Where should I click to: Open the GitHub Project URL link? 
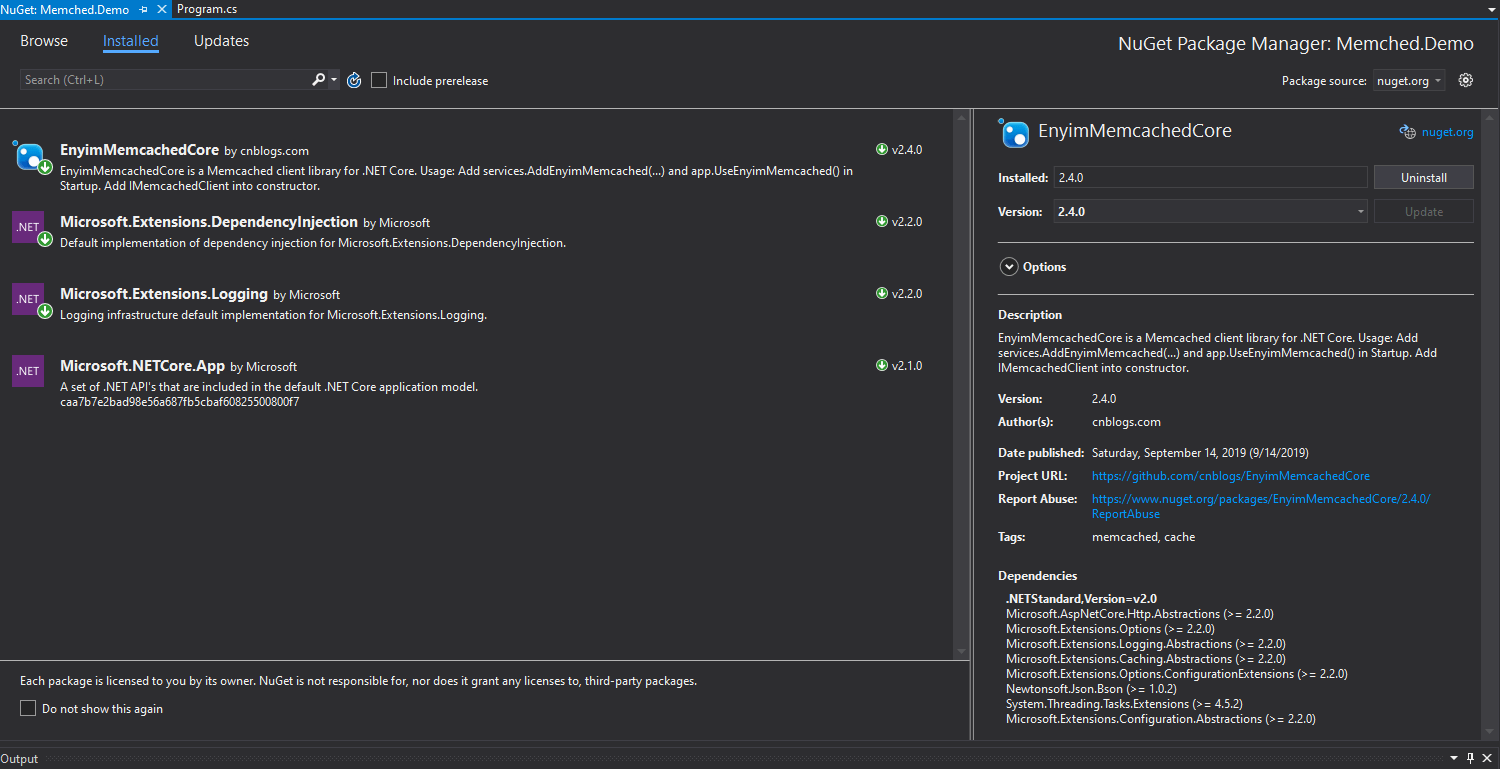[x=1231, y=476]
